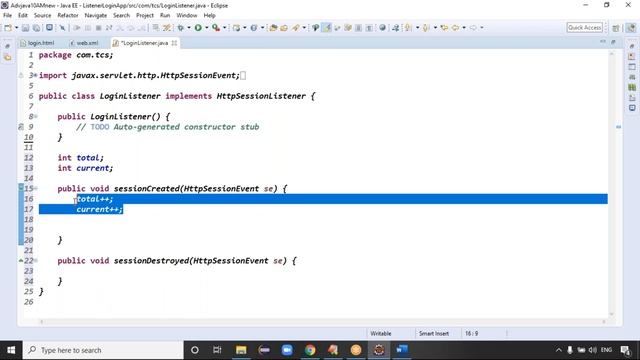The image size is (640, 360).
Task: Open the Project Explorer sidebar icon
Action: pos(7,57)
